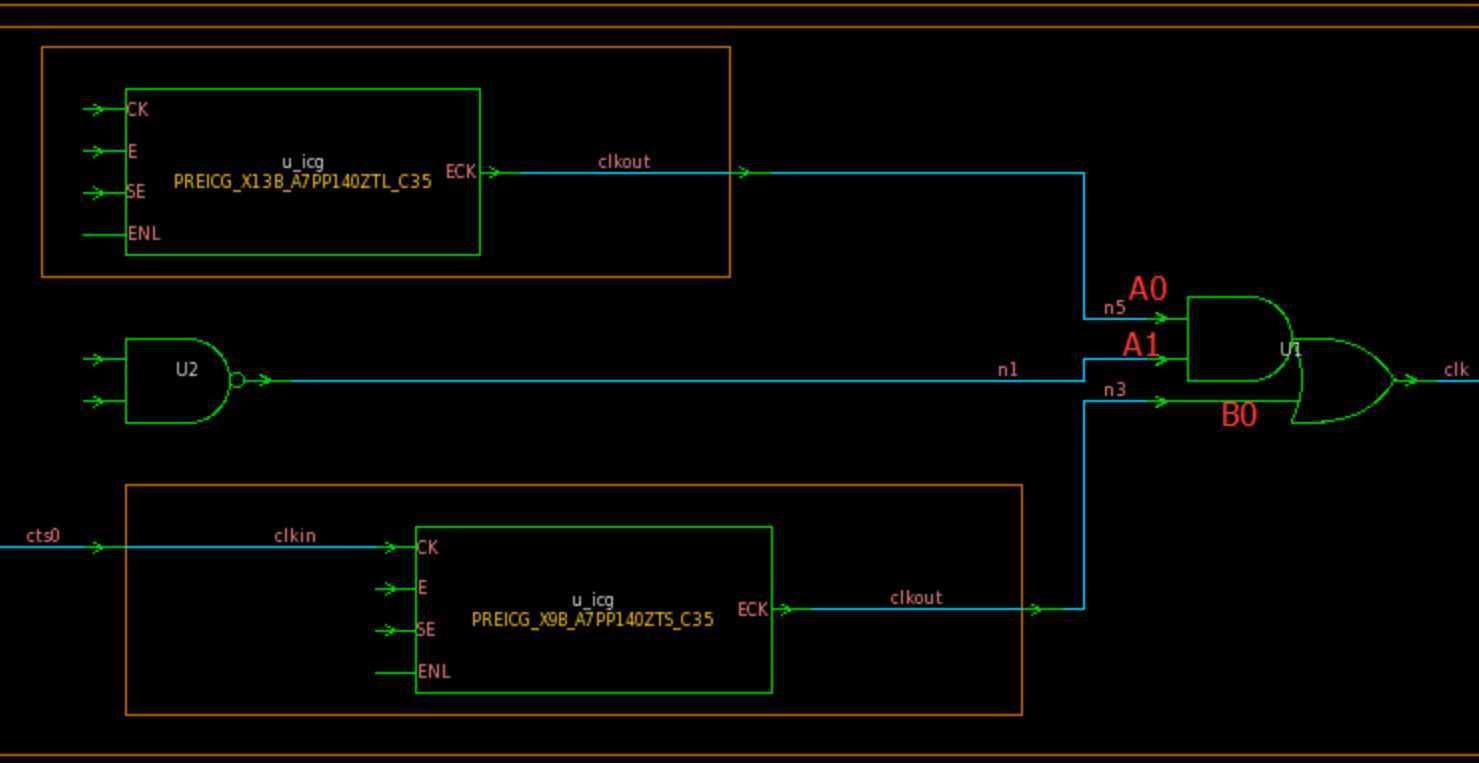Select the n3 net label
Image resolution: width=1479 pixels, height=763 pixels.
[1115, 390]
